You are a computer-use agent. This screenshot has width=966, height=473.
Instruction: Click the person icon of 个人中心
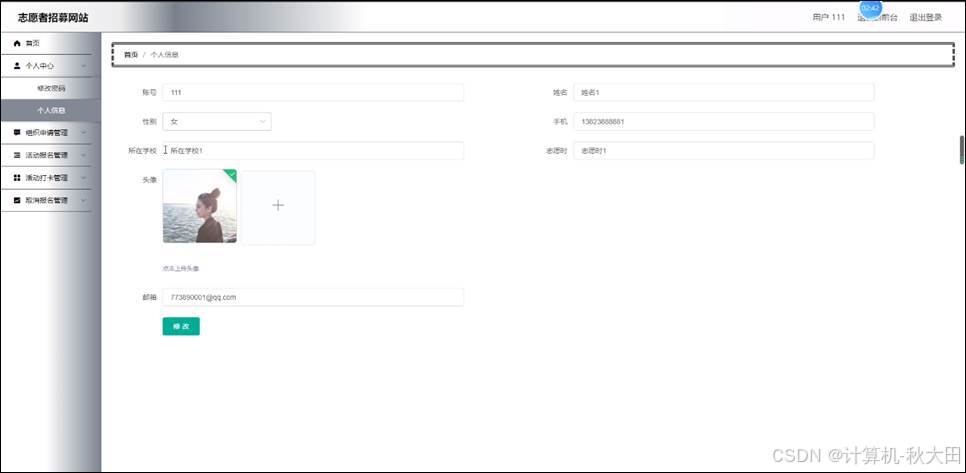[x=17, y=65]
